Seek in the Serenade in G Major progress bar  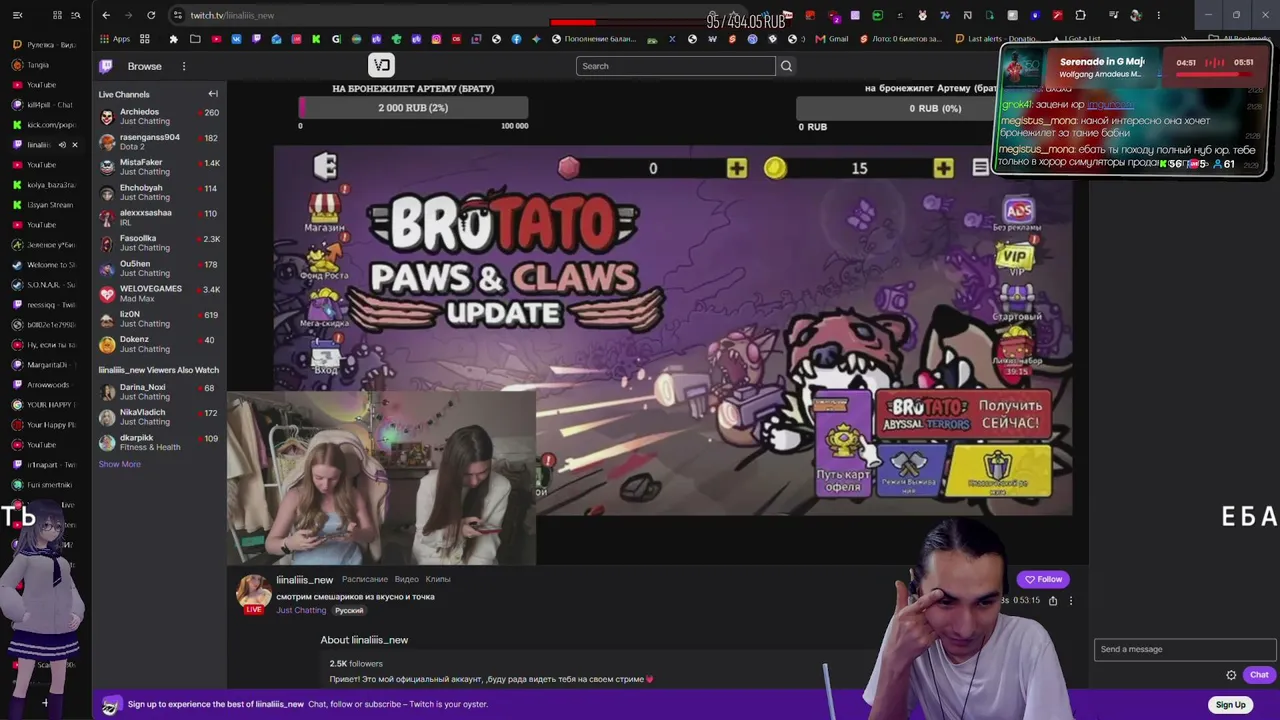click(x=1215, y=74)
